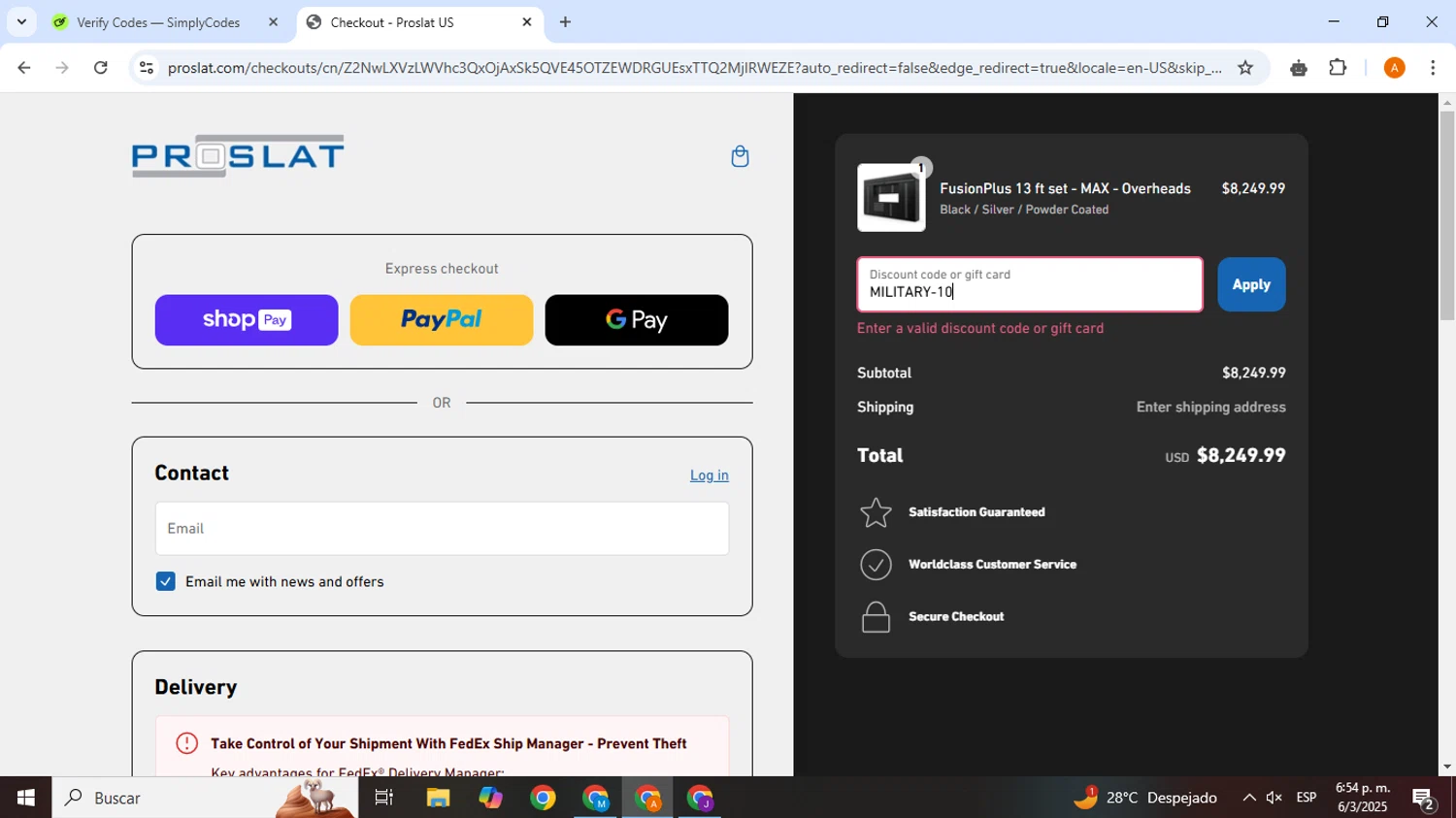Reload the checkout page

[101, 68]
